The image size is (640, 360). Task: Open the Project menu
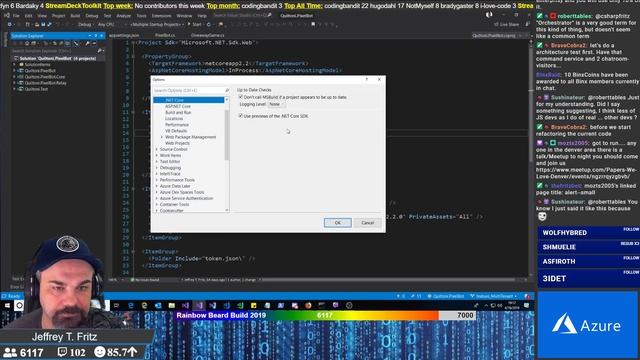[58, 16]
